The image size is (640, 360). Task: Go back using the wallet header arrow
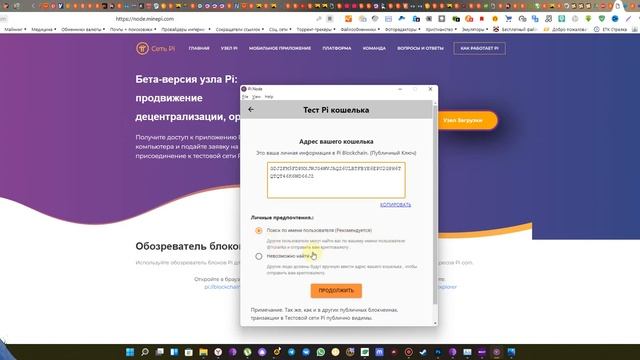251,109
